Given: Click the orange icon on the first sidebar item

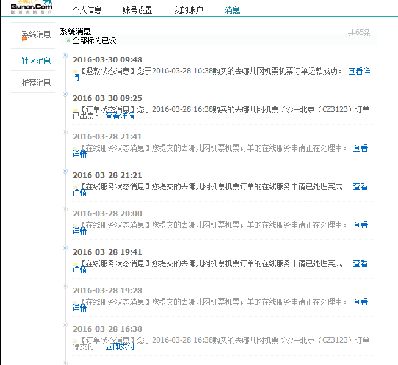Looking at the screenshot, I should point(24,39).
